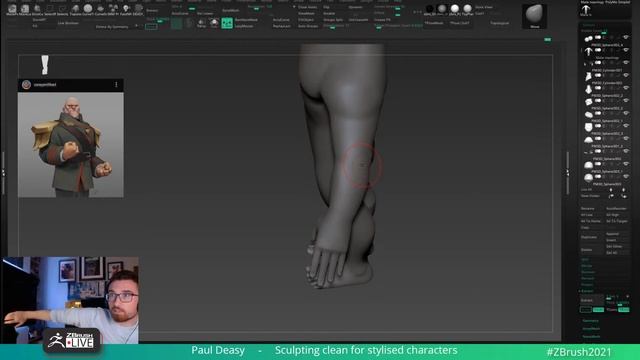This screenshot has width=640, height=360.
Task: Adjust the Thick slider under Extract
Action: [618, 303]
